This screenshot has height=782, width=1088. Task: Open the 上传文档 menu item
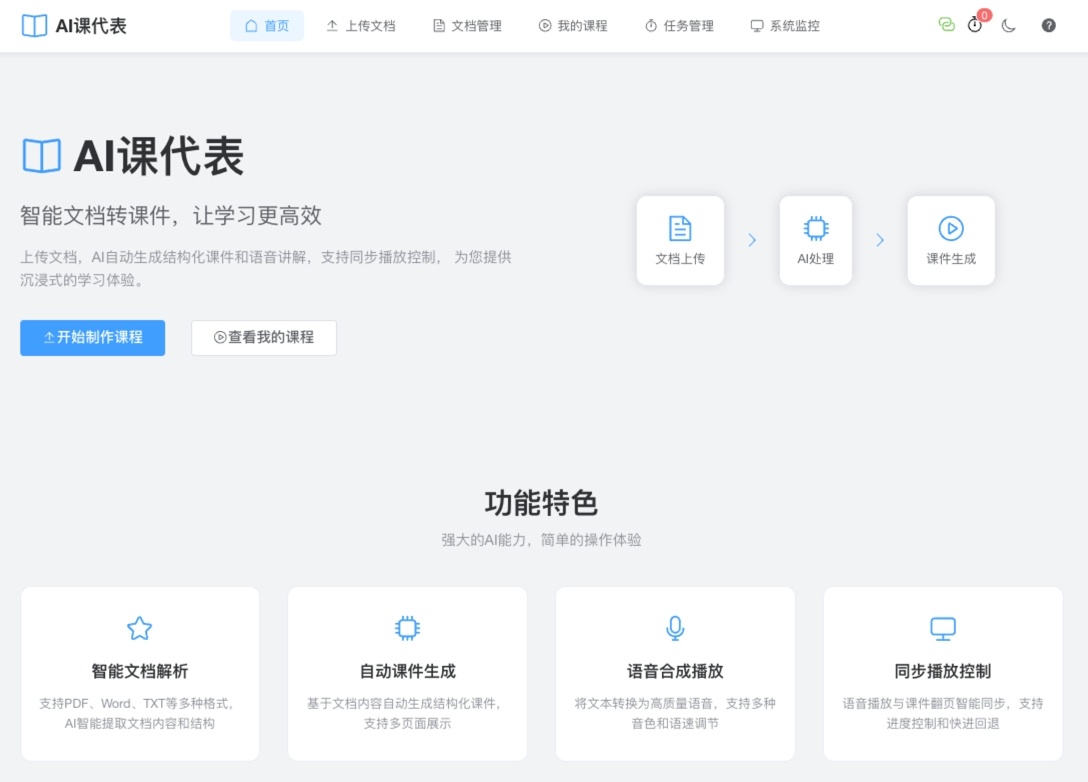[361, 26]
